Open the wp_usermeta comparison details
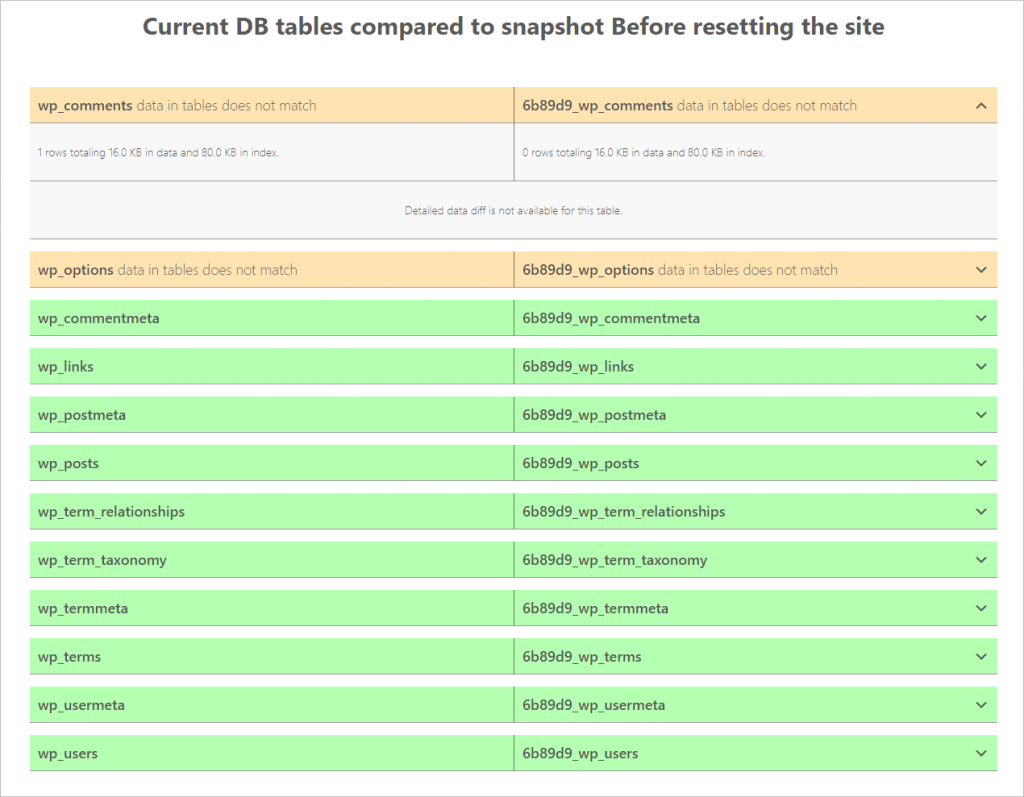The height and width of the screenshot is (797, 1024). (x=981, y=704)
